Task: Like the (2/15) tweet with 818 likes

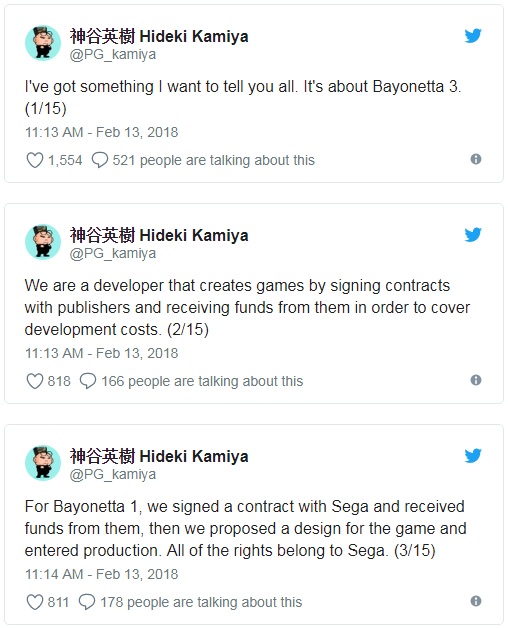Action: click(x=34, y=381)
